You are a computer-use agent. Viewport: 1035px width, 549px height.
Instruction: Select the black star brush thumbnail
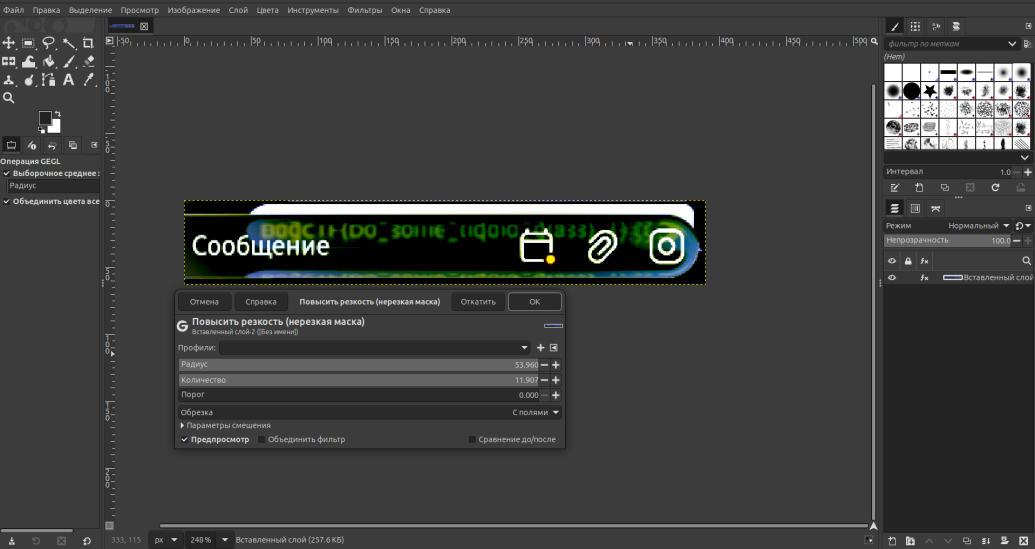point(930,90)
